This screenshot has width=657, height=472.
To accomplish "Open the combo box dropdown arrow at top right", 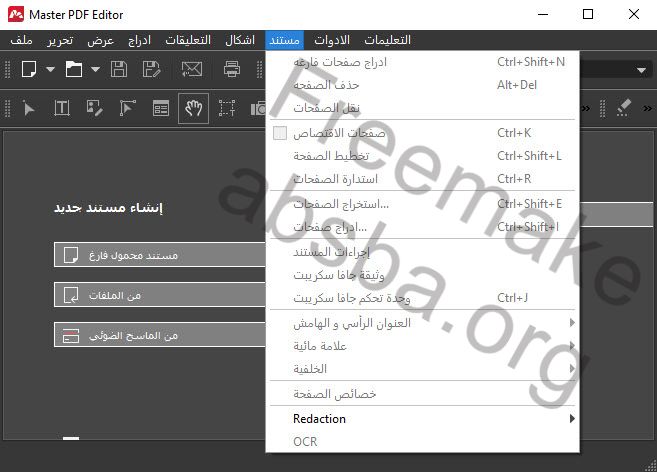I will 641,70.
